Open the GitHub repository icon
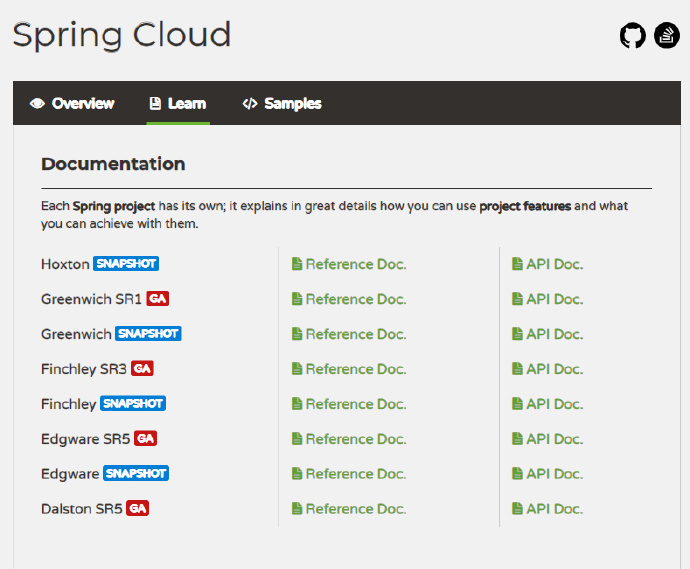690x569 pixels. coord(632,35)
